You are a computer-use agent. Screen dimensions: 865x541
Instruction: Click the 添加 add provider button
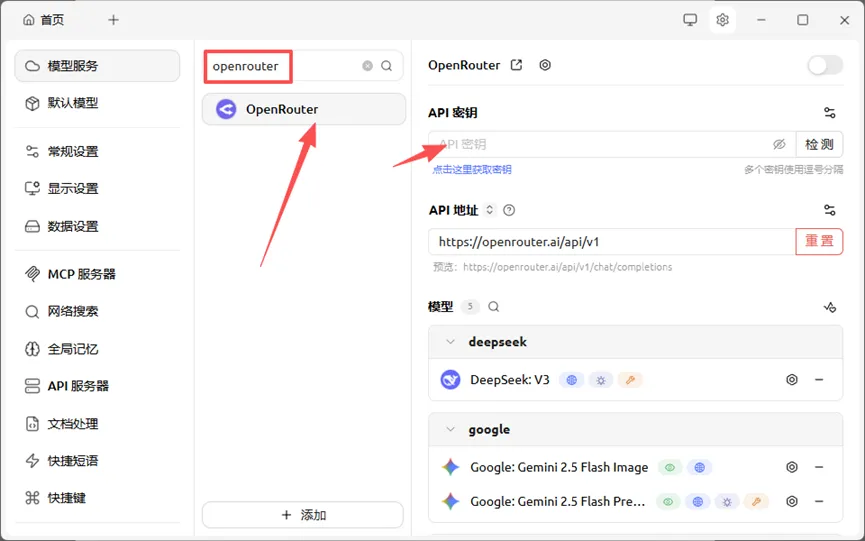tap(303, 515)
